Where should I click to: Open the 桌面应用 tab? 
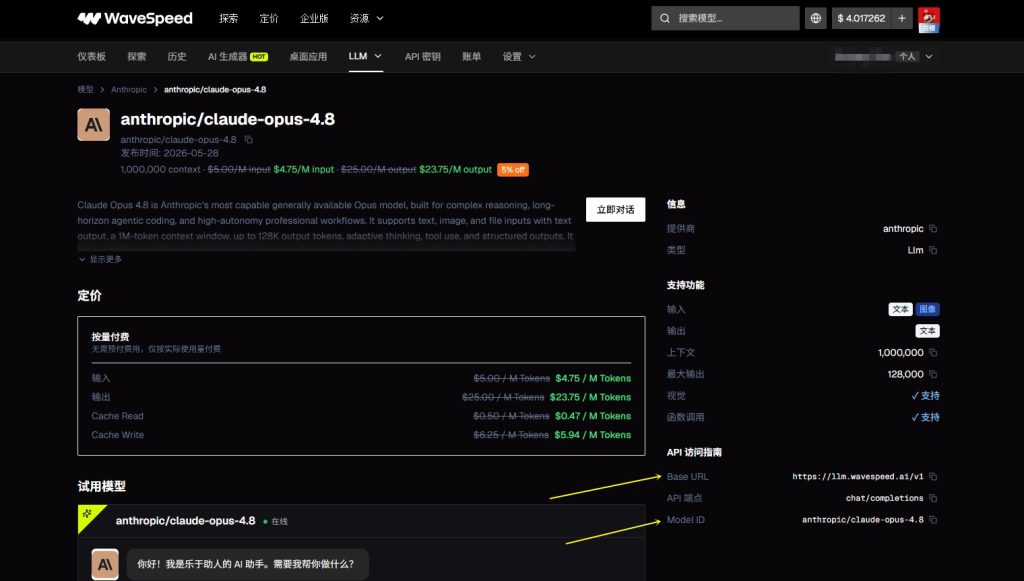point(308,57)
